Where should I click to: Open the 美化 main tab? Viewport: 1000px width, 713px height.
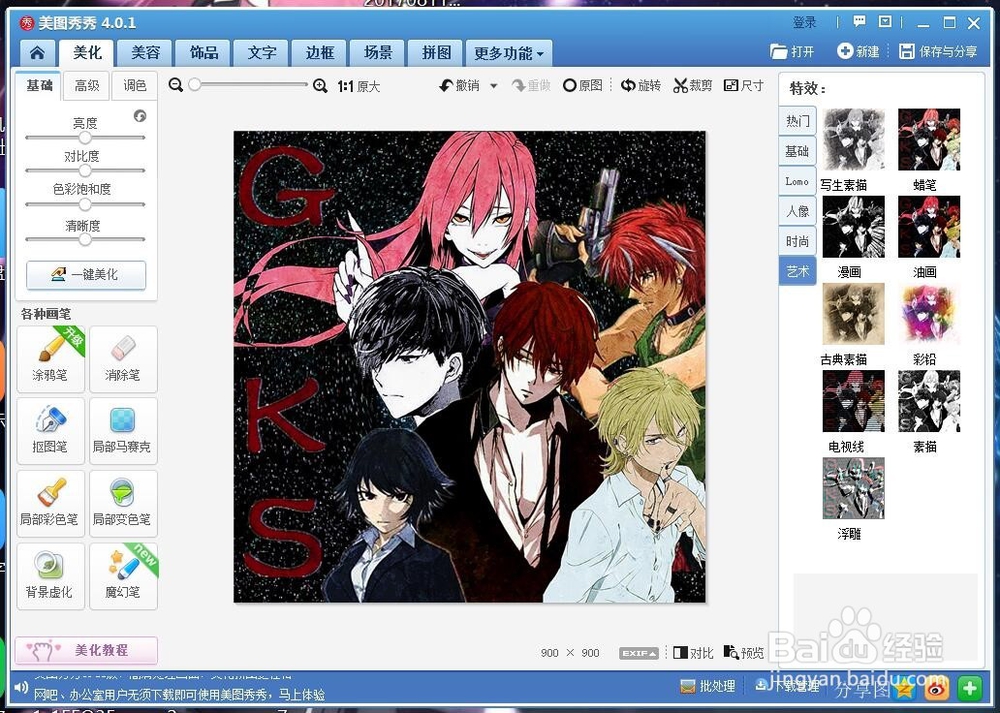pyautogui.click(x=87, y=52)
